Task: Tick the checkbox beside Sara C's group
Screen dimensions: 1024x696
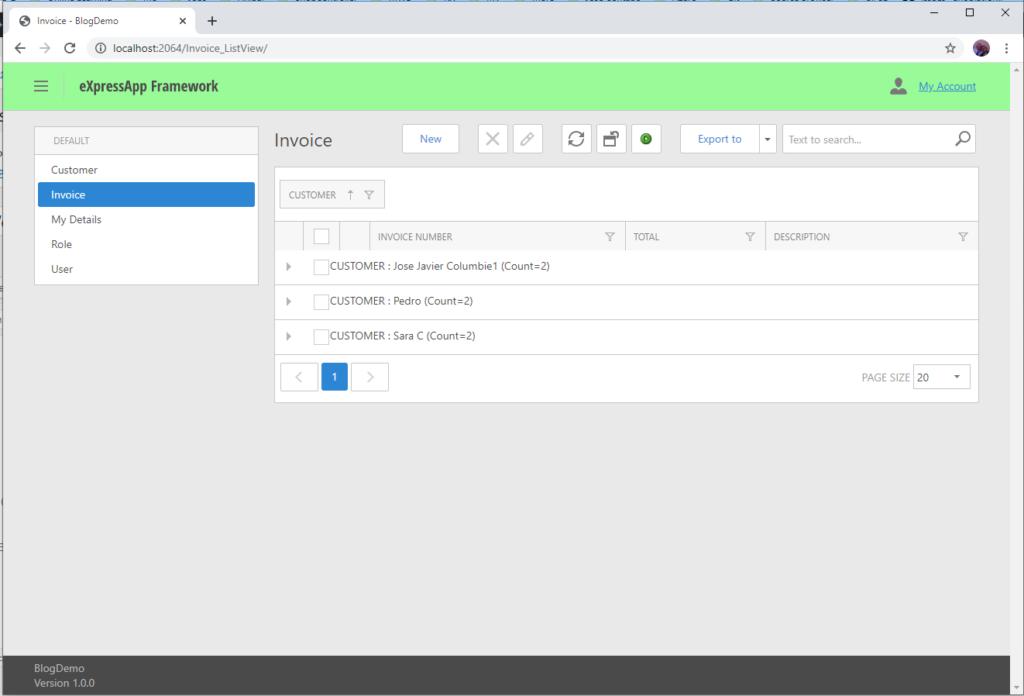Action: click(320, 336)
